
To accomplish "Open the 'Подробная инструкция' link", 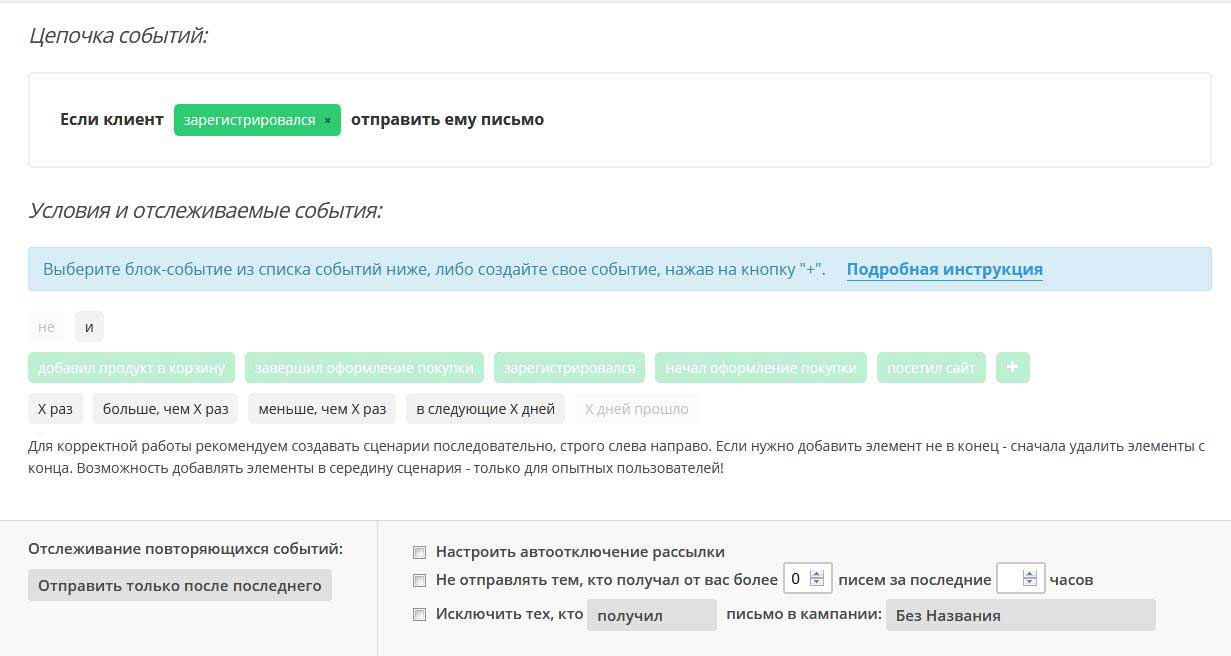I will tap(944, 269).
